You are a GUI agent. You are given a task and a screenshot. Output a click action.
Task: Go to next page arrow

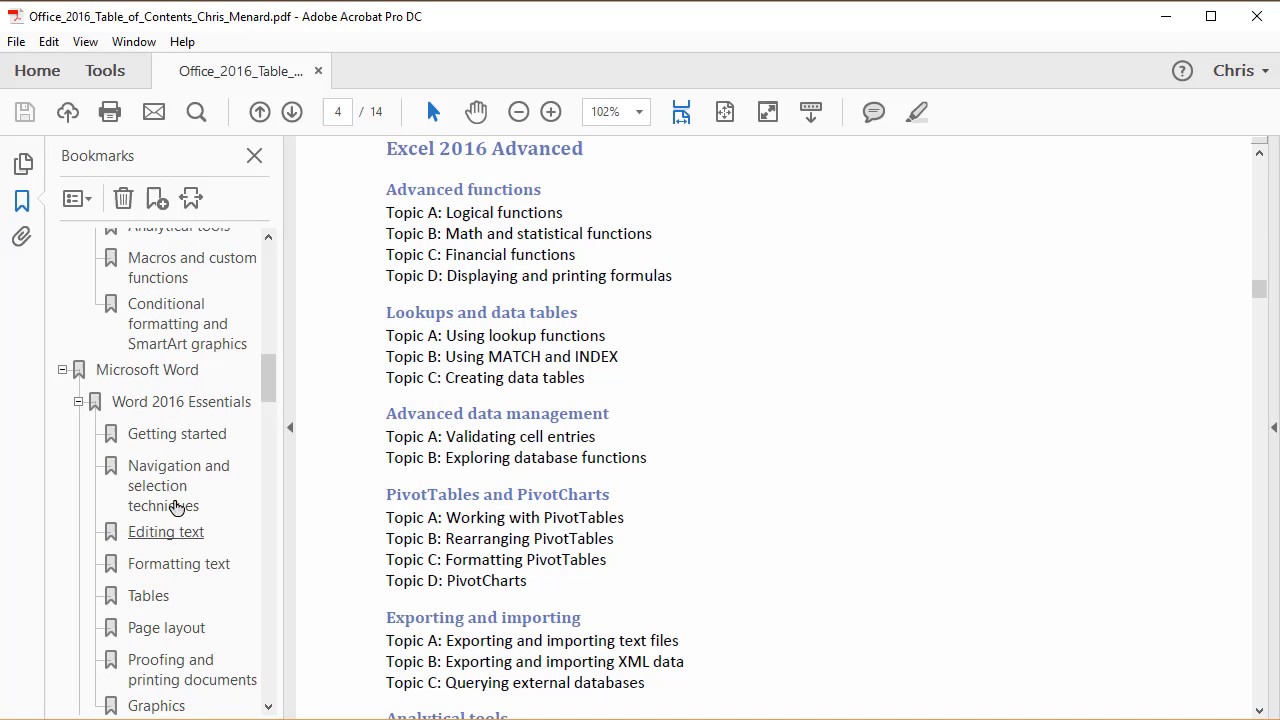pos(292,112)
